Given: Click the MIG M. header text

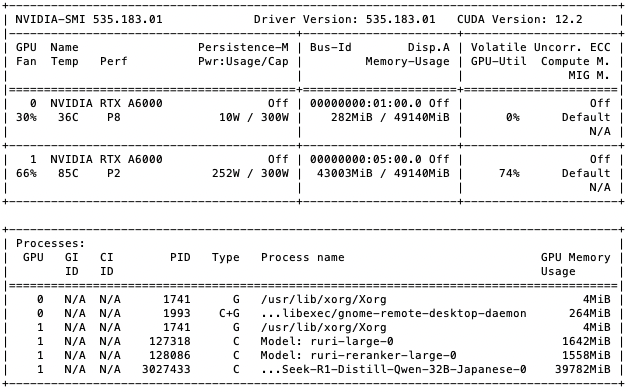Looking at the screenshot, I should (589, 75).
